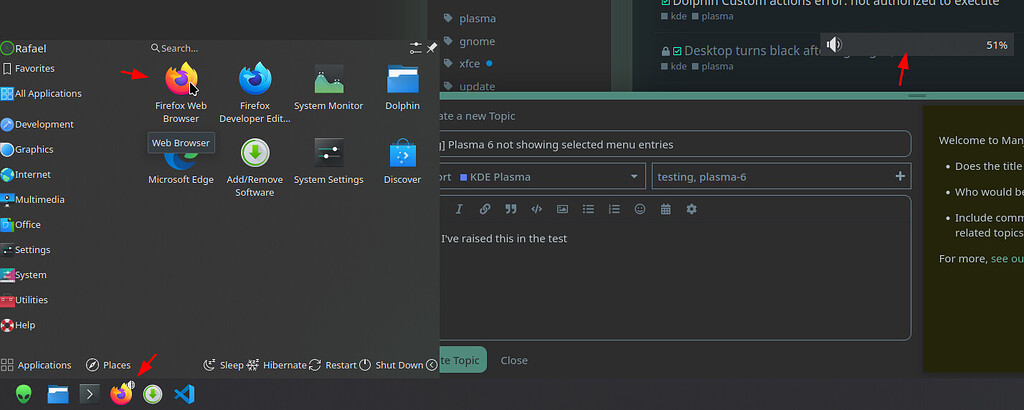
Task: Click Visual Studio Code in the taskbar
Action: [x=183, y=394]
